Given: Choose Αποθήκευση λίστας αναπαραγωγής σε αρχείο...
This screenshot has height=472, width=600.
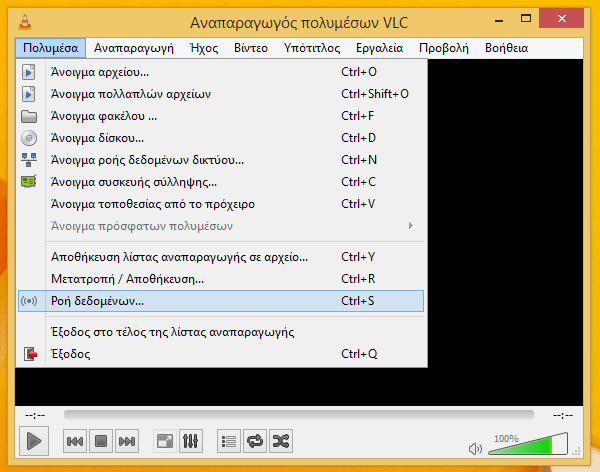Looking at the screenshot, I should (221, 257).
